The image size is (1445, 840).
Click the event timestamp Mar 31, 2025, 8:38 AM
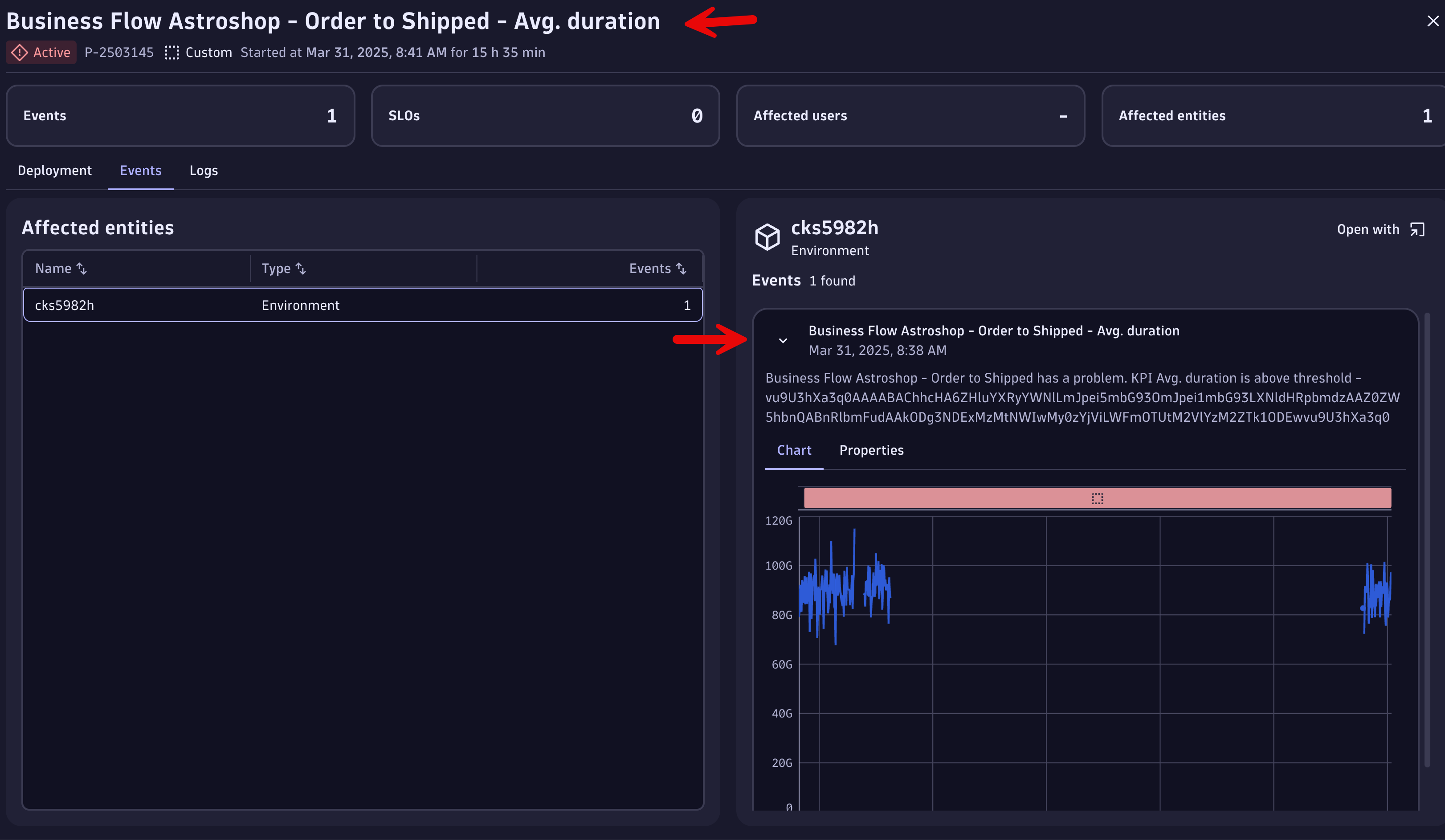(878, 351)
